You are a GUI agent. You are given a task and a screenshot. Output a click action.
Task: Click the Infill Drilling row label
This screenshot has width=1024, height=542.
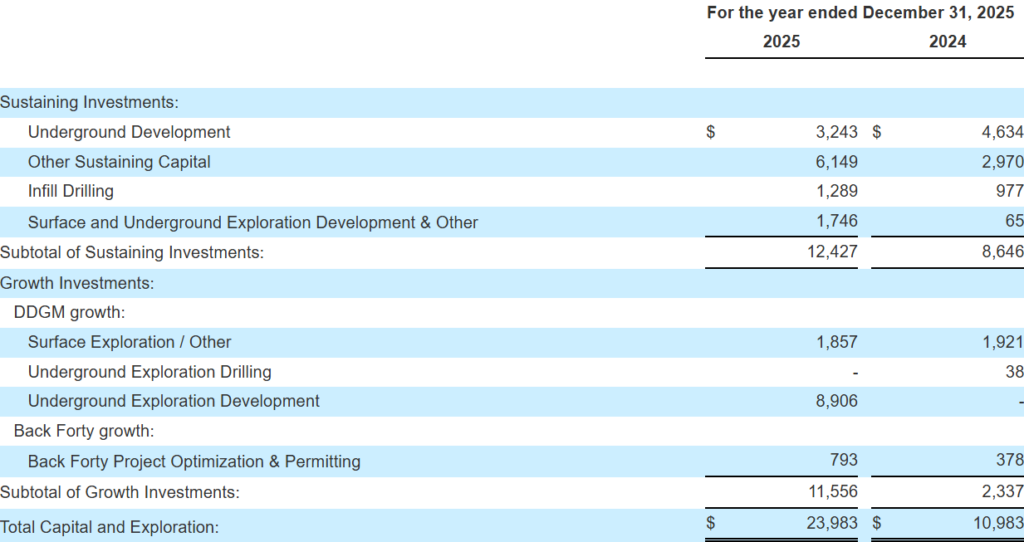71,191
